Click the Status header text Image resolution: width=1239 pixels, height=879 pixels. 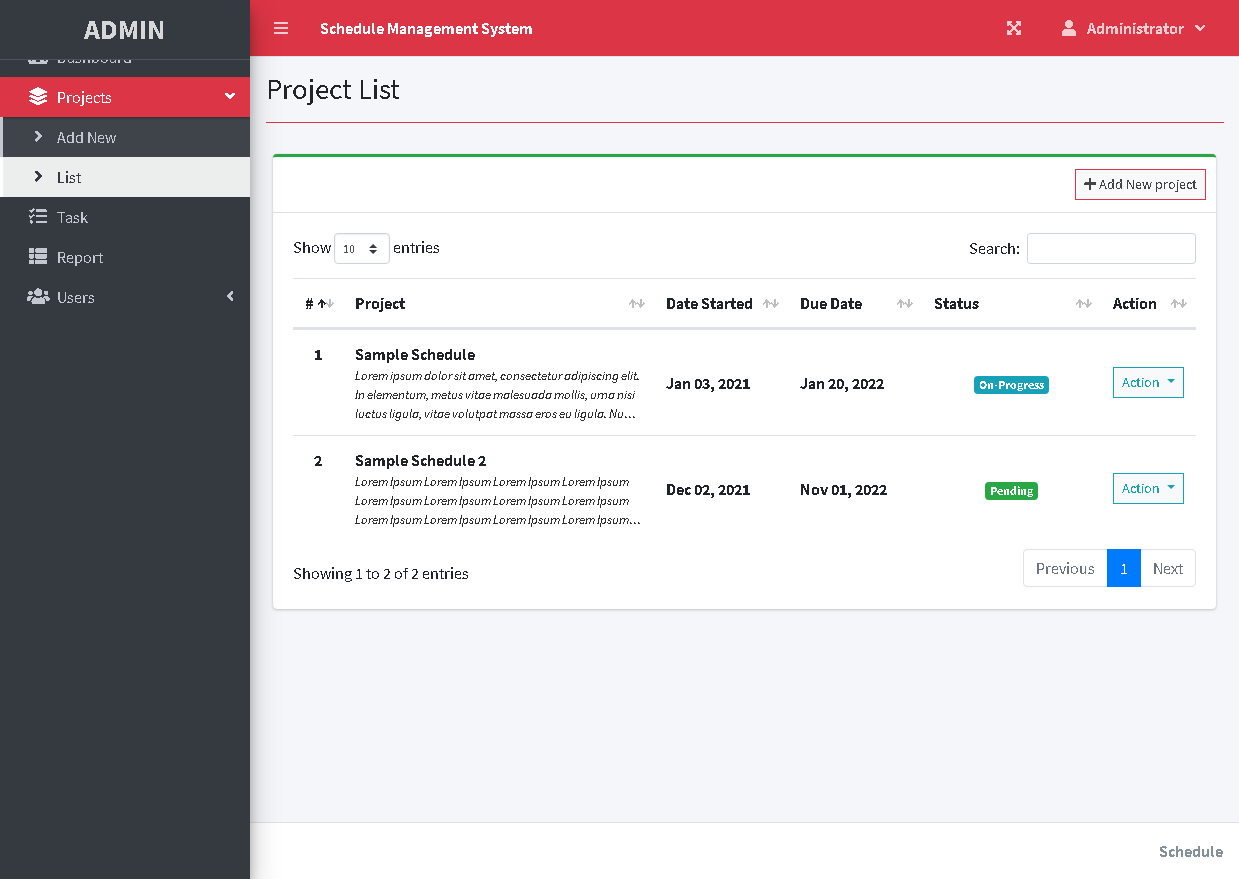click(956, 304)
